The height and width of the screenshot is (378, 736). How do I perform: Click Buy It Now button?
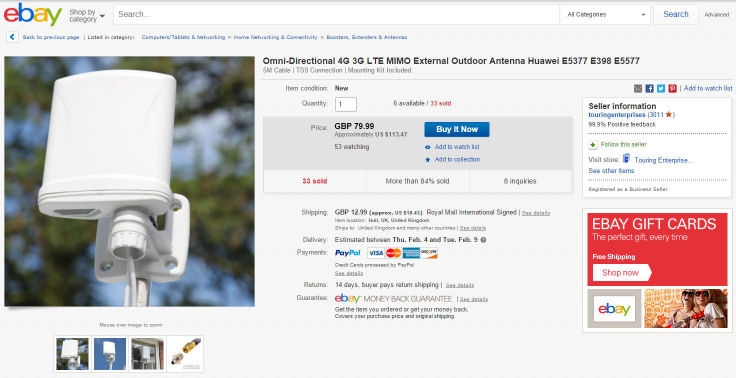click(x=457, y=130)
